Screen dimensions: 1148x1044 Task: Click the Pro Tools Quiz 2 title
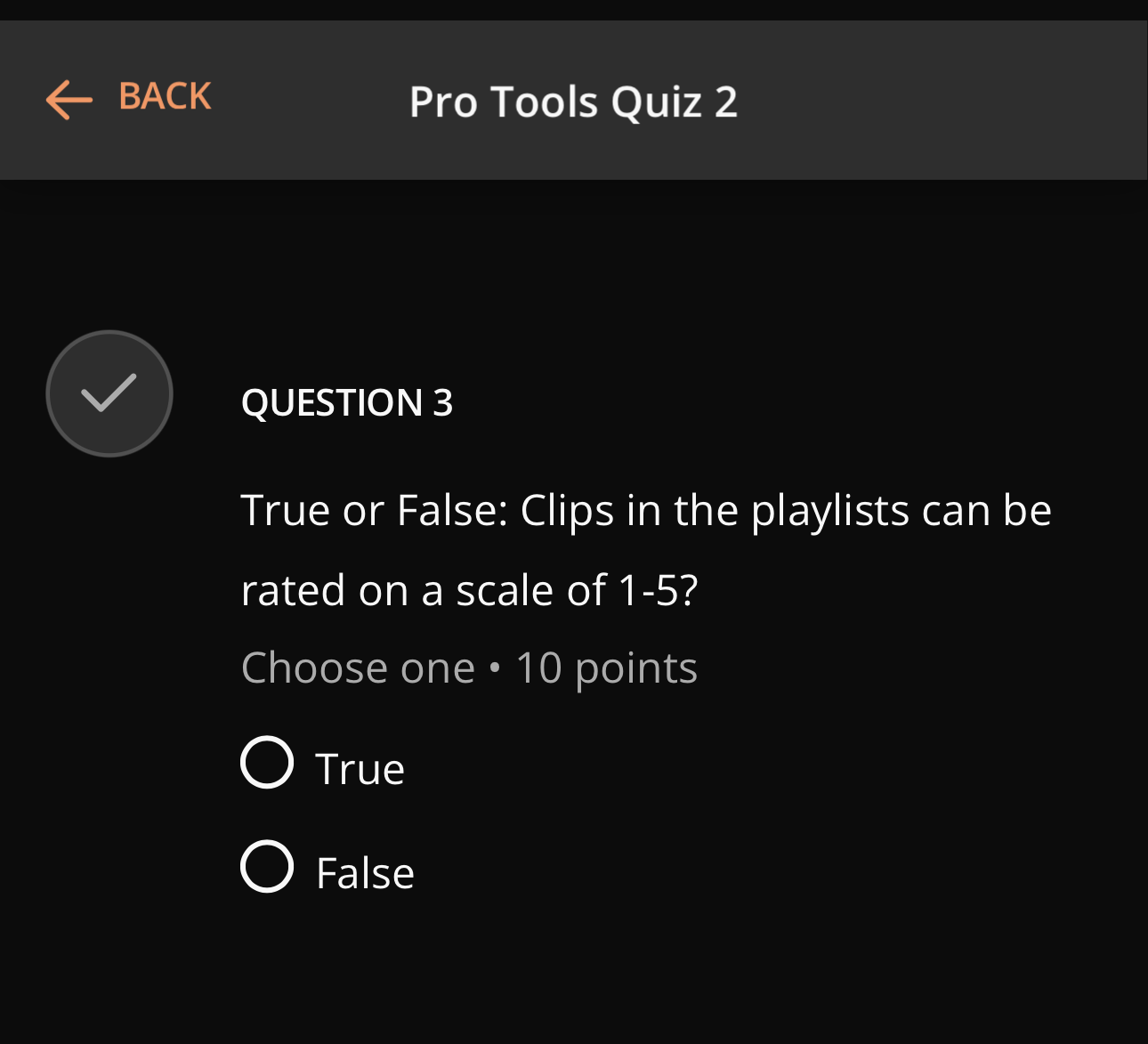click(573, 101)
